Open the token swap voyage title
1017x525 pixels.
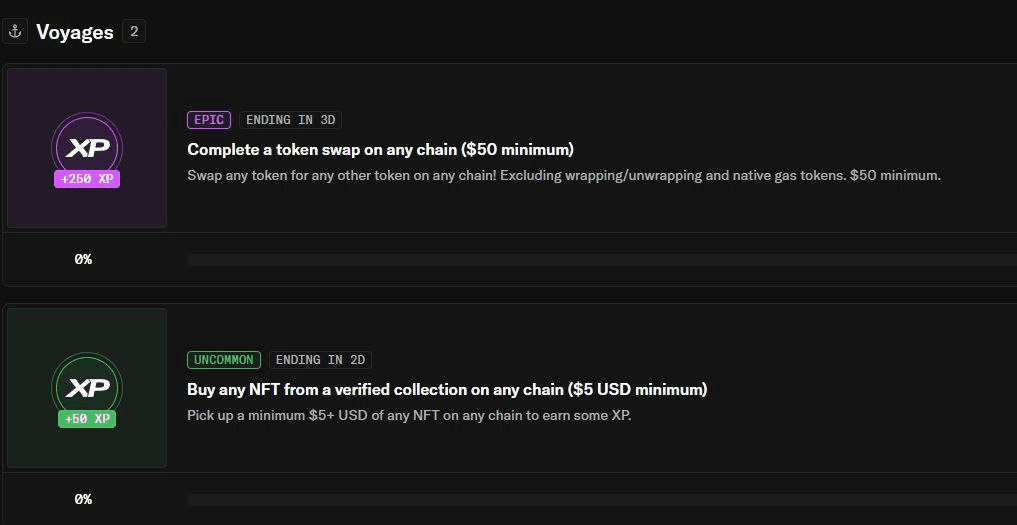click(381, 150)
